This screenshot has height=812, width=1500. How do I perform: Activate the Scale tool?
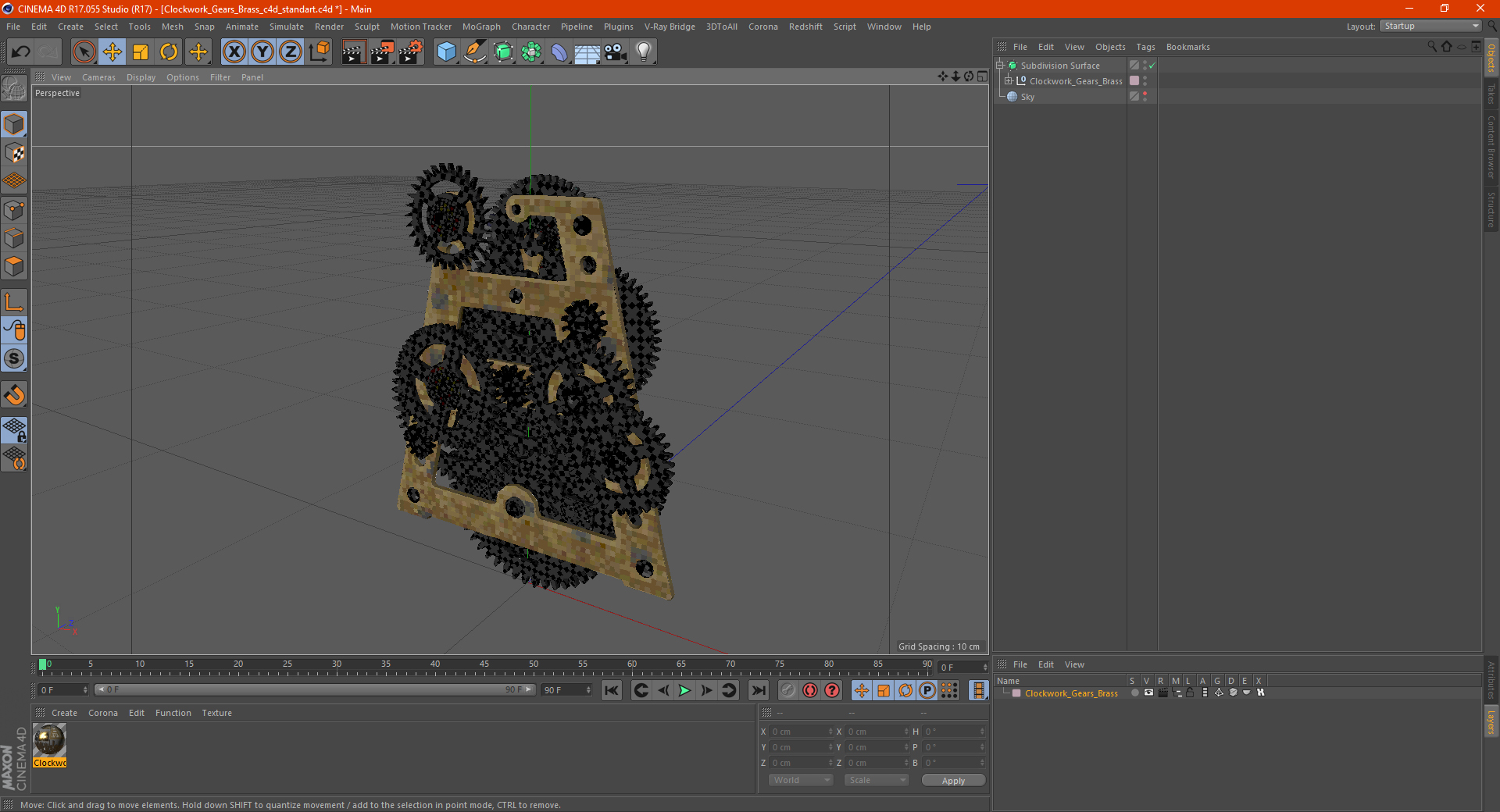(141, 52)
